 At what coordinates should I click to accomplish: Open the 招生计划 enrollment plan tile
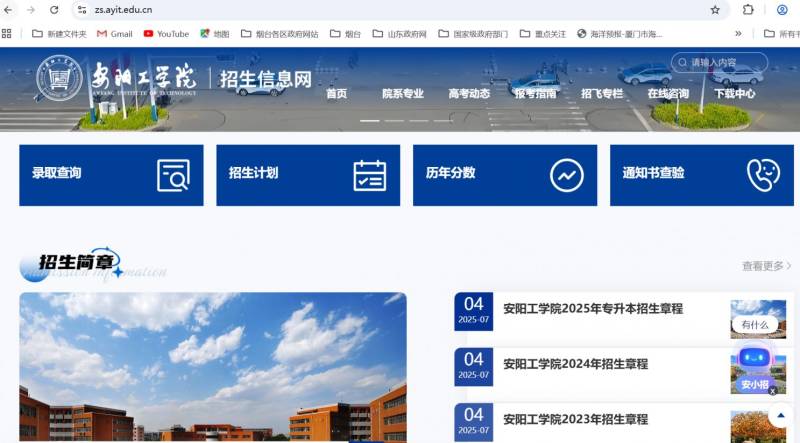(x=308, y=175)
